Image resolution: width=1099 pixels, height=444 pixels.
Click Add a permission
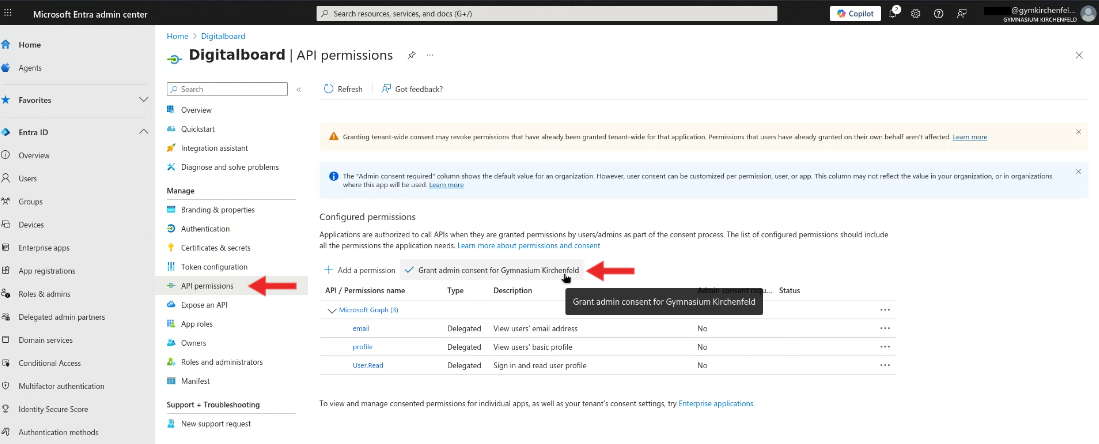point(360,270)
